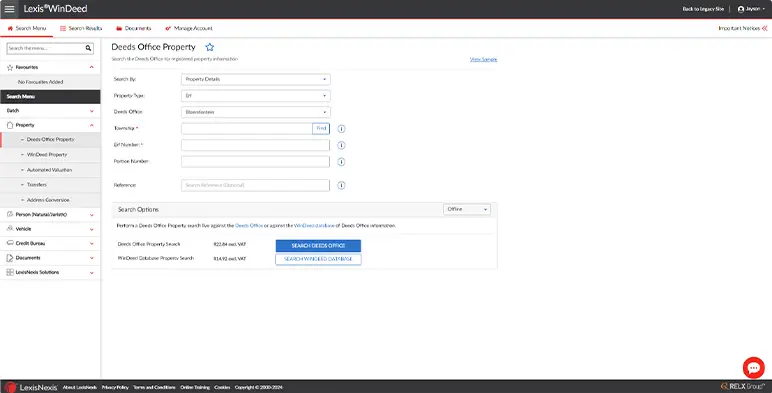Click the Search WinDeed Database button
772x393 pixels.
coord(318,259)
